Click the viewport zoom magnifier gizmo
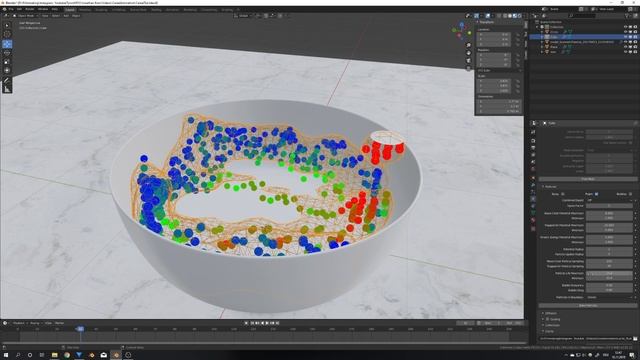Image resolution: width=640 pixels, height=360 pixels. tap(469, 45)
